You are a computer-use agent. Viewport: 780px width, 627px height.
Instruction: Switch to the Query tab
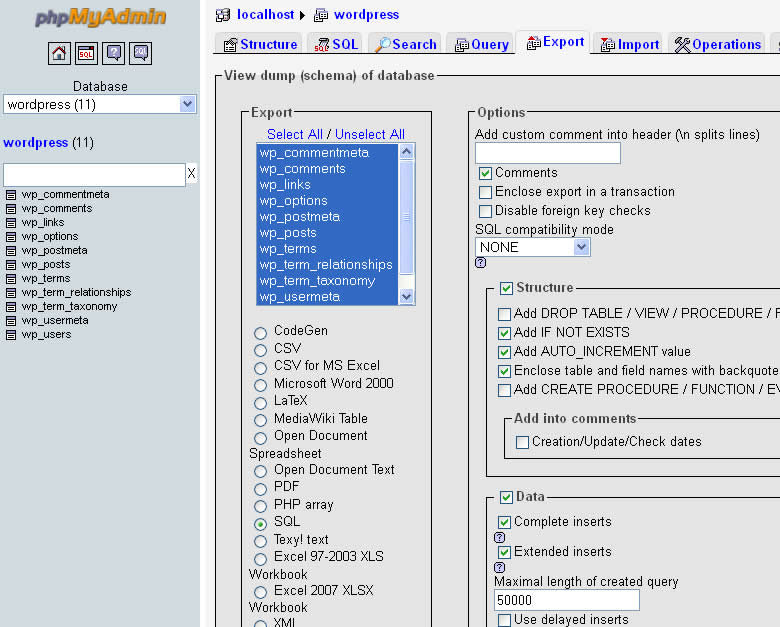pyautogui.click(x=482, y=44)
